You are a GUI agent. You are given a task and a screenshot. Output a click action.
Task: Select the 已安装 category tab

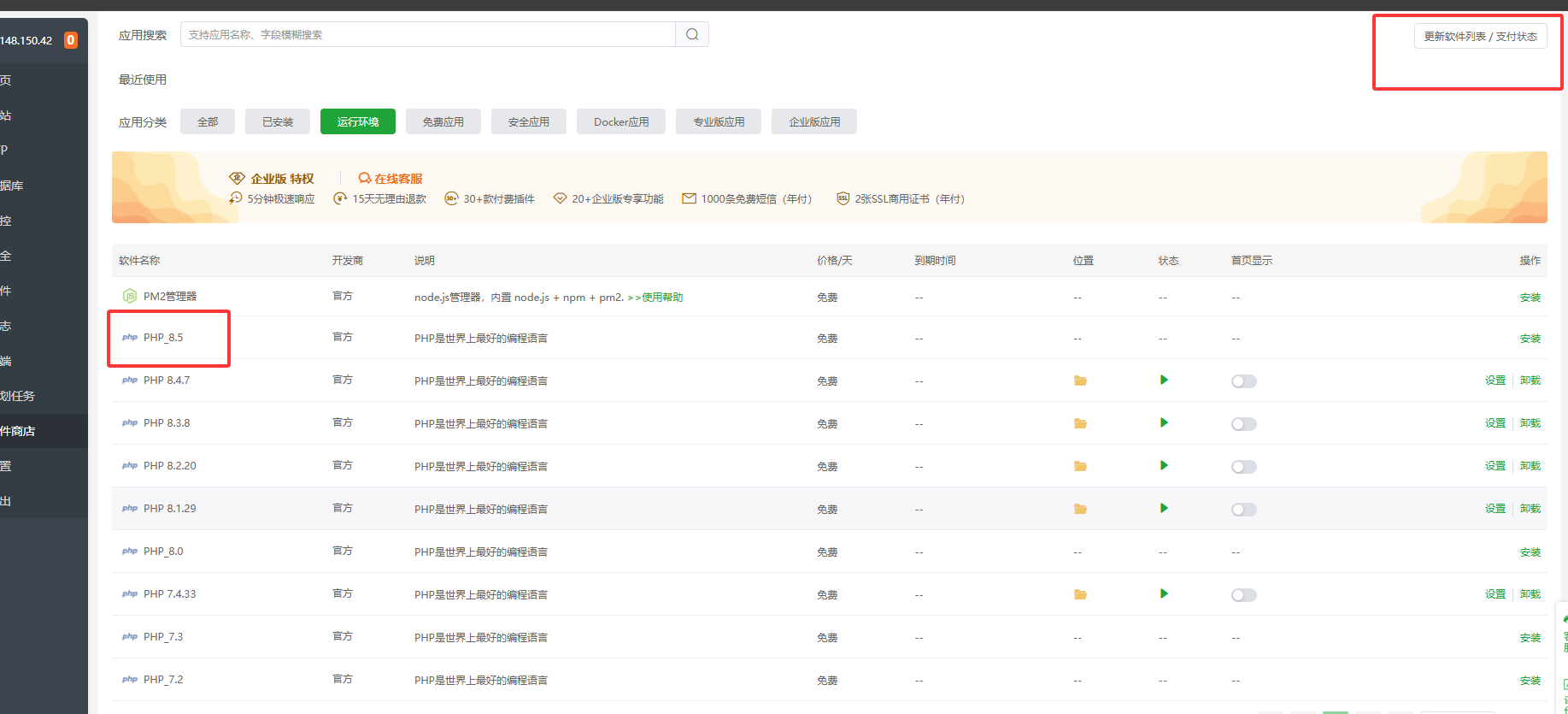coord(278,122)
